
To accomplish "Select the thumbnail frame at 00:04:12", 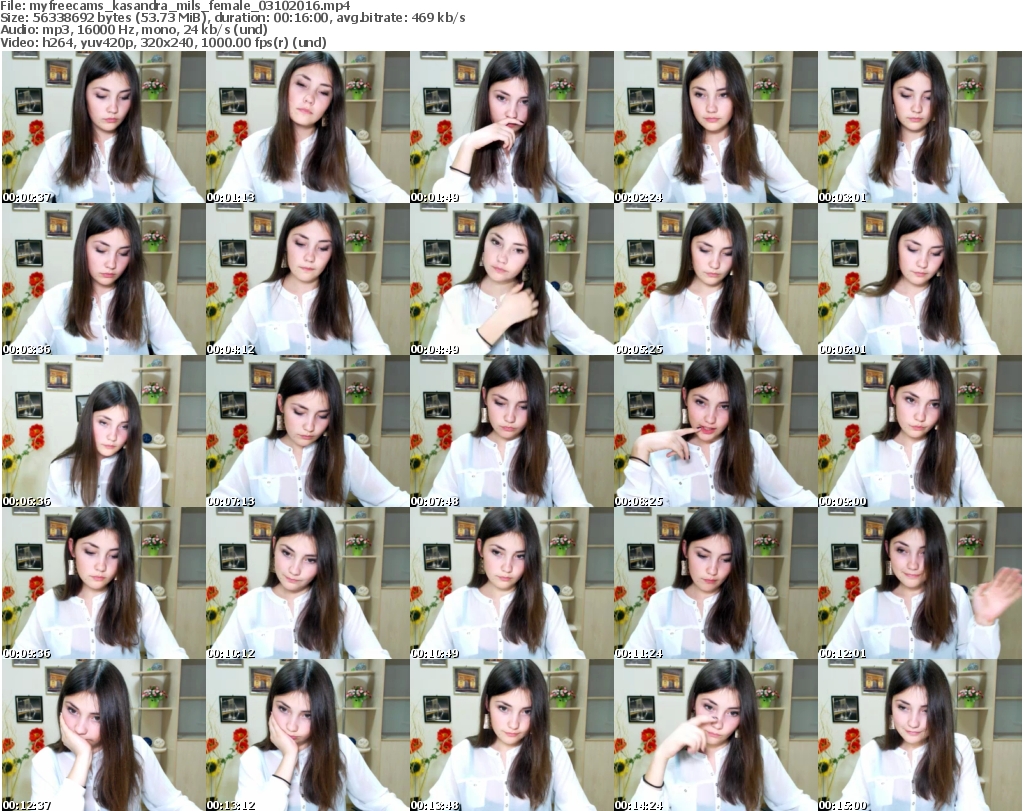I will coord(308,279).
